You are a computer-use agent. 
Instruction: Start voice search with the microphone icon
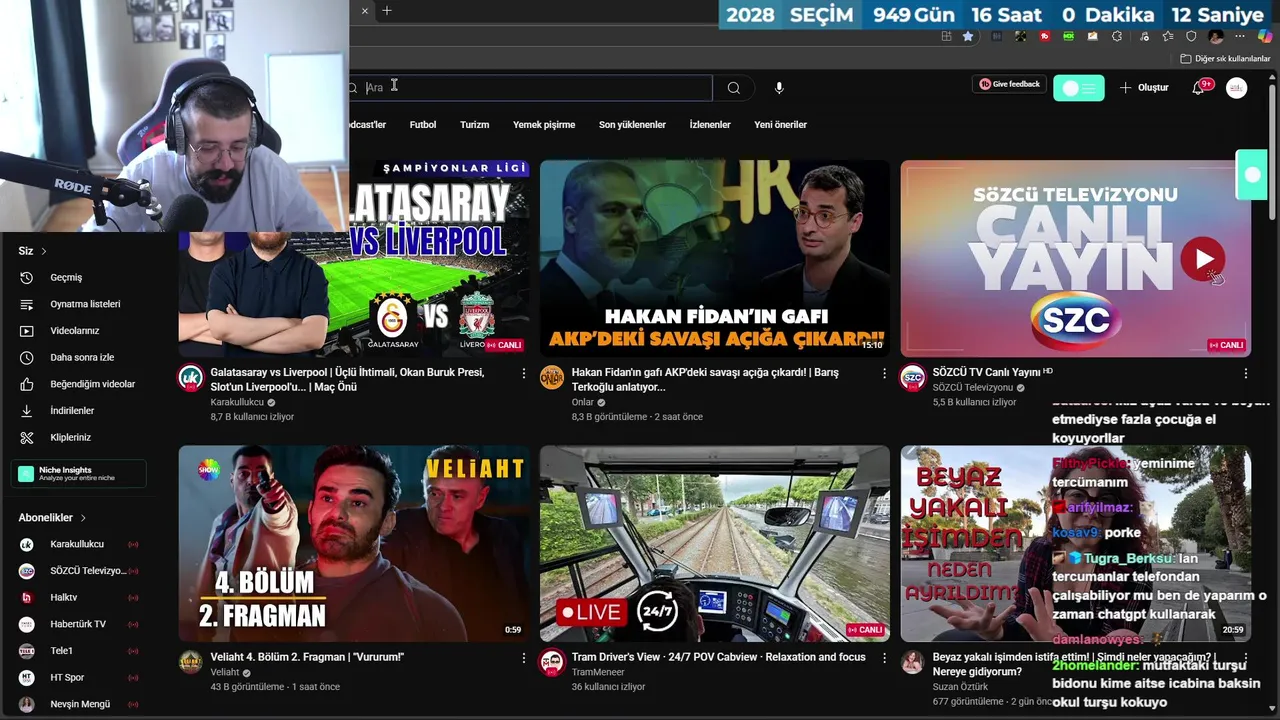[x=779, y=88]
